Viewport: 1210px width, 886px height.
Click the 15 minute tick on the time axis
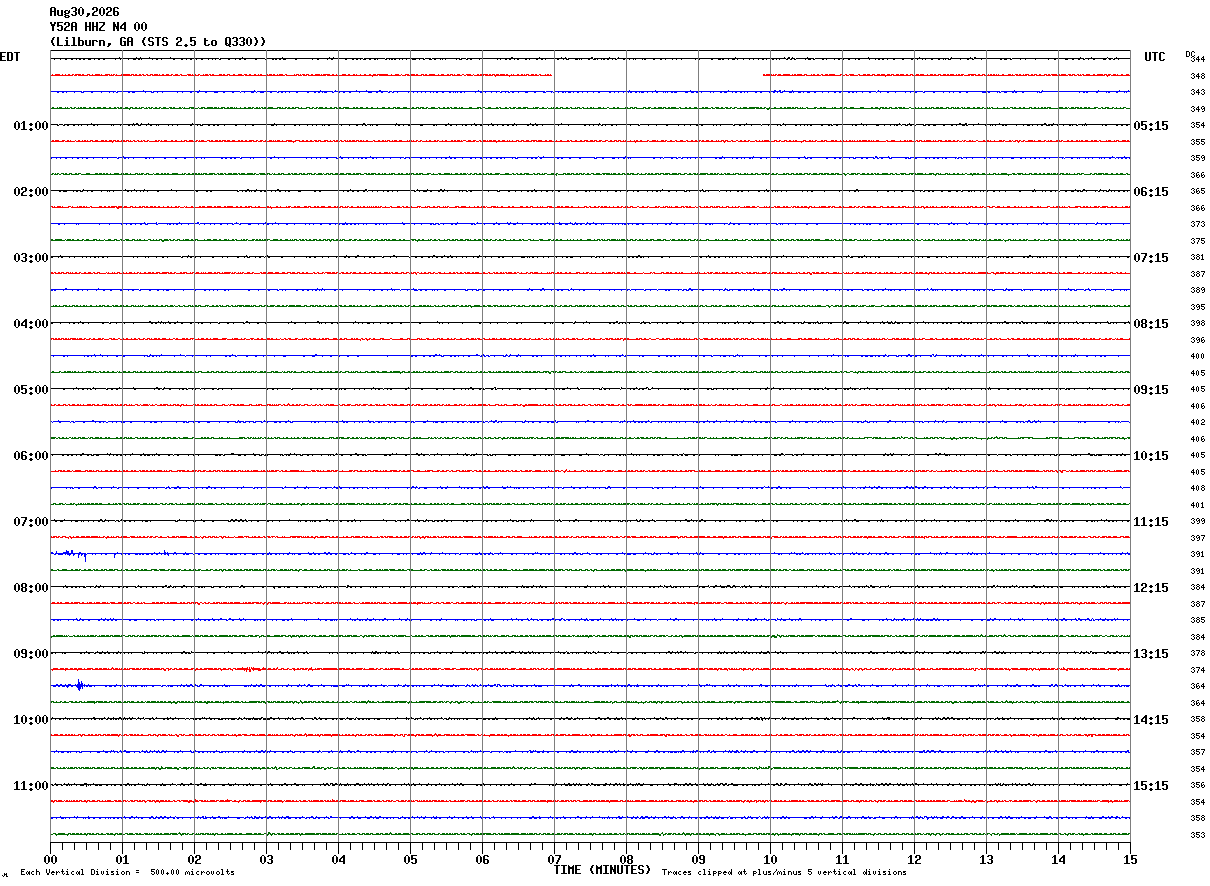pyautogui.click(x=1130, y=859)
